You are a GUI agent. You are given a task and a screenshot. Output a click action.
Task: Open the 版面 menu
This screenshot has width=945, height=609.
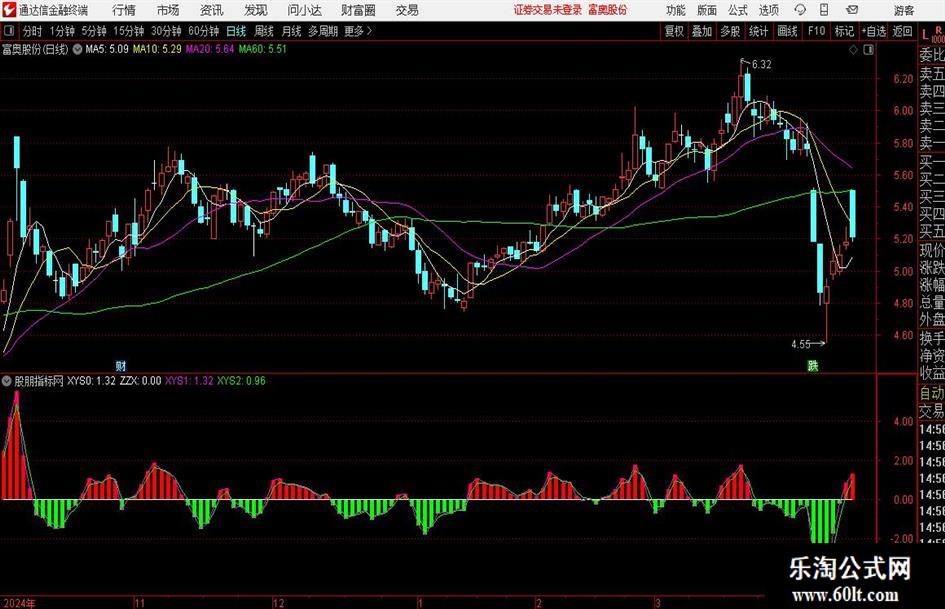tap(707, 10)
